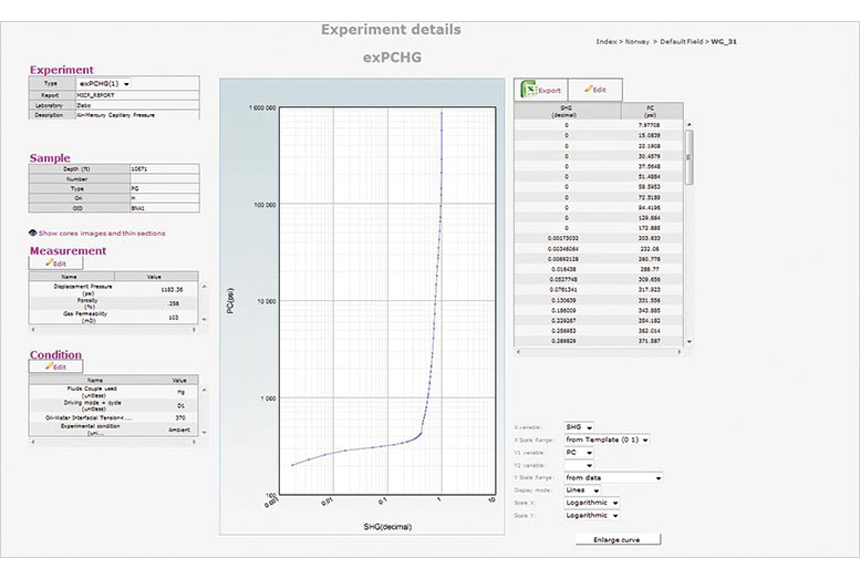This screenshot has width=860, height=580.
Task: Select the PC value 172.885
Action: [649, 228]
